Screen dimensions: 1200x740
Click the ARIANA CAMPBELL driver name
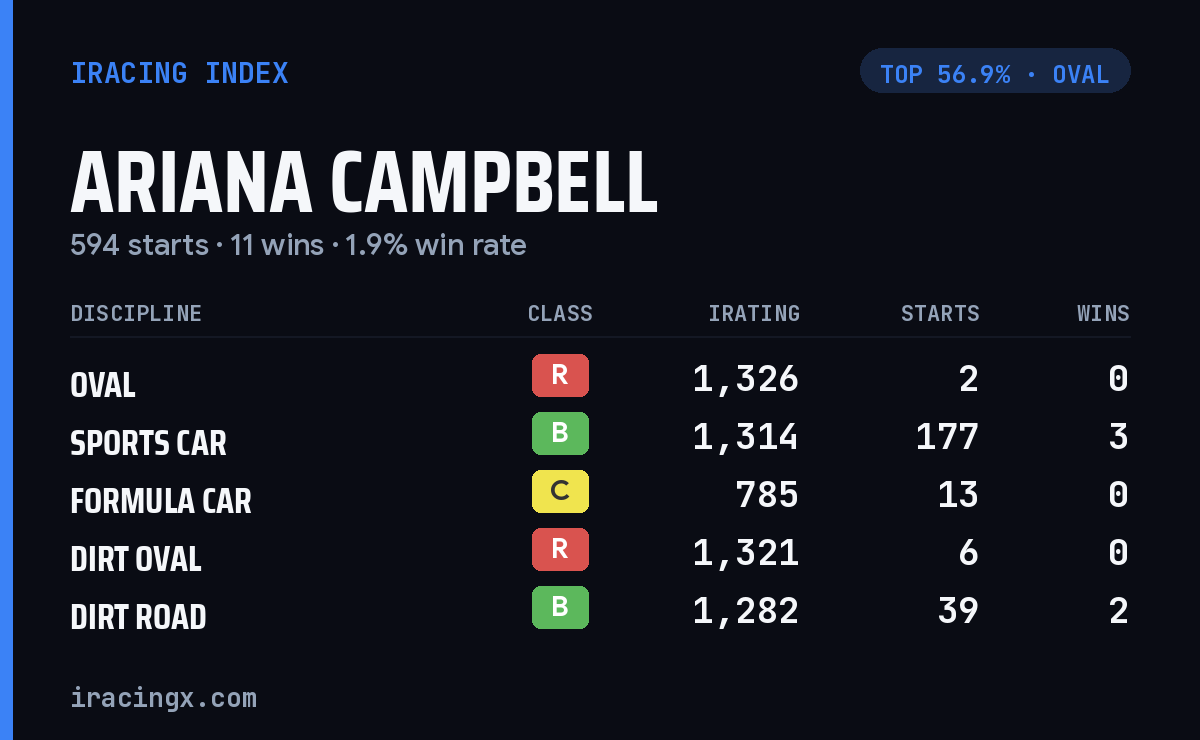pos(364,183)
